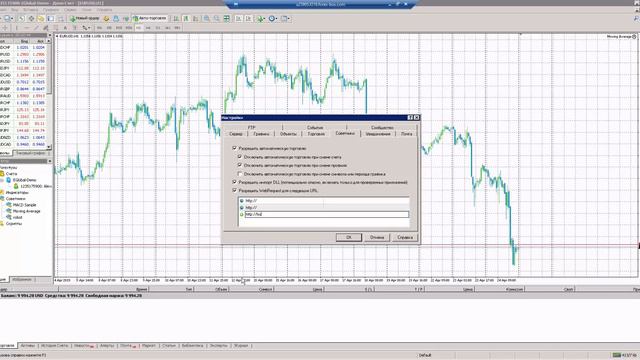Click the Счета accounts folder

11,173
